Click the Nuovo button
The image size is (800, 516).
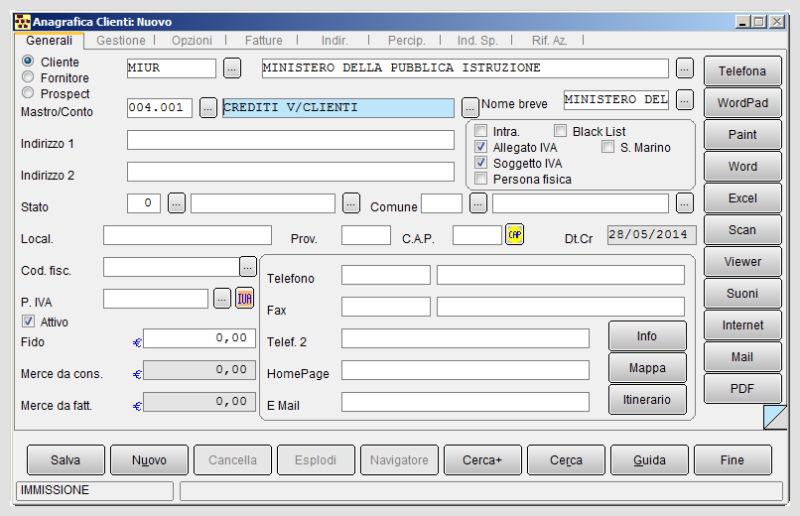point(149,460)
